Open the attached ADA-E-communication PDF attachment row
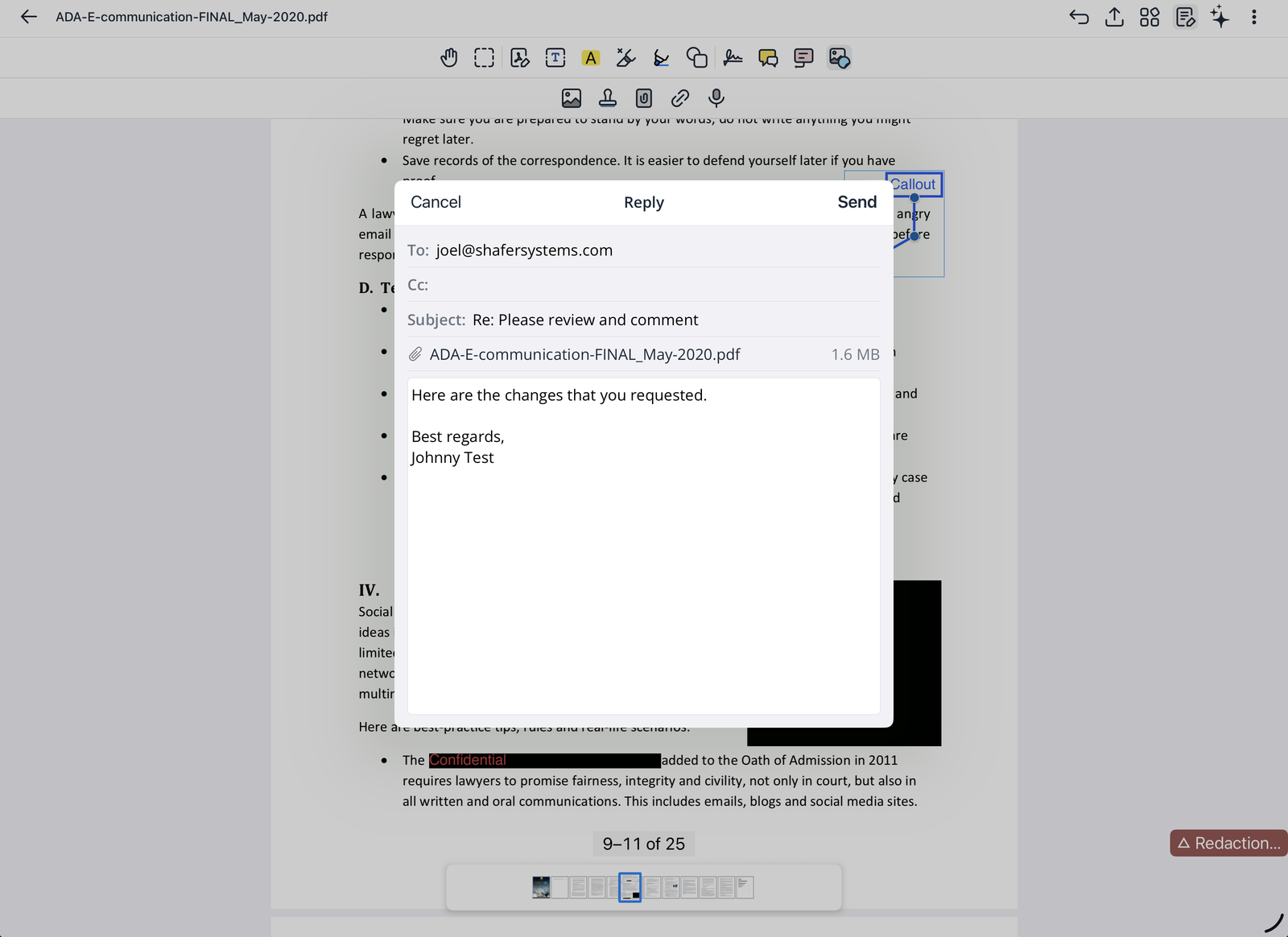1288x937 pixels. (643, 354)
